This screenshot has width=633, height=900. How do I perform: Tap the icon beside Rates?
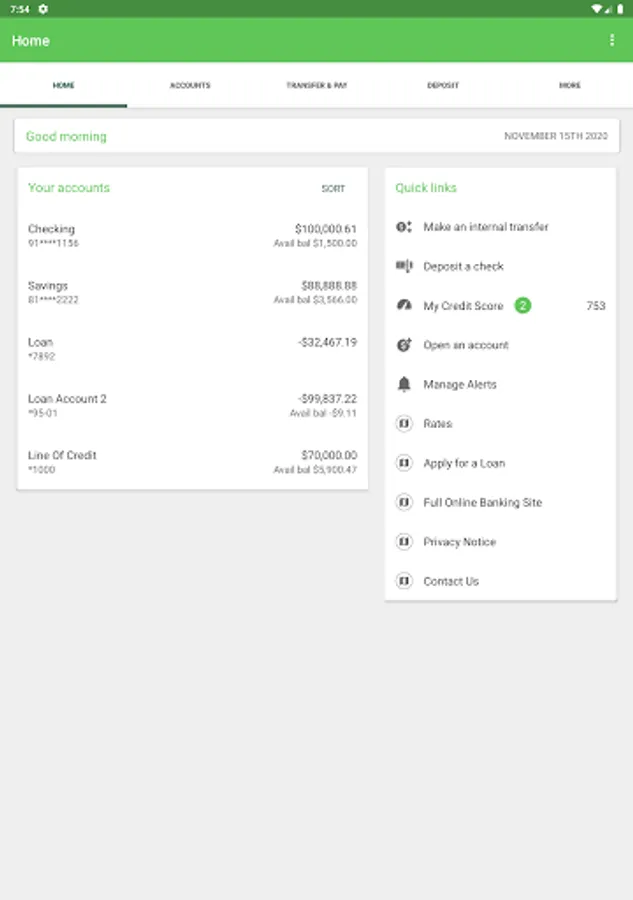click(404, 424)
